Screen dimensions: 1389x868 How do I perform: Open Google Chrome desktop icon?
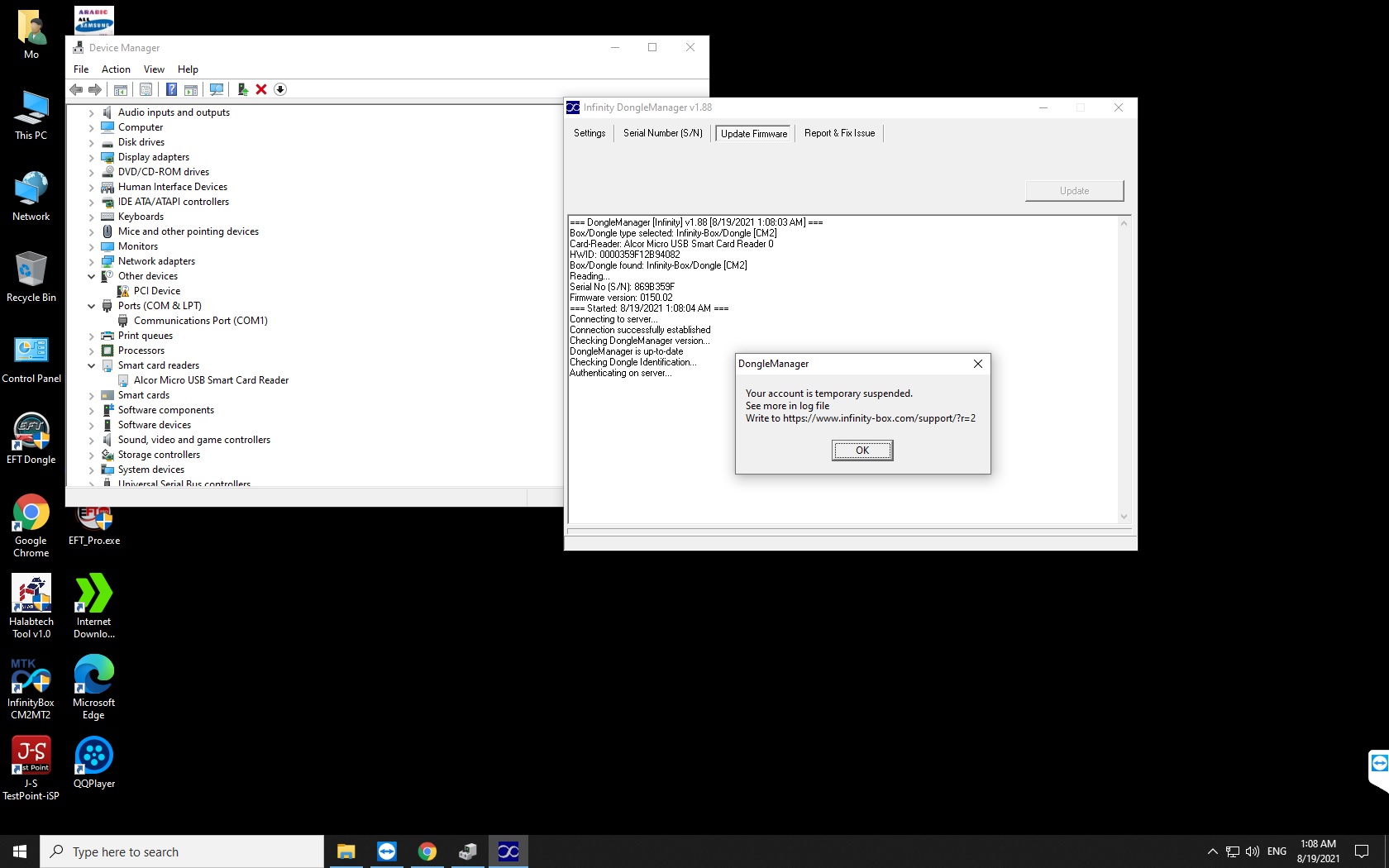coord(31,527)
